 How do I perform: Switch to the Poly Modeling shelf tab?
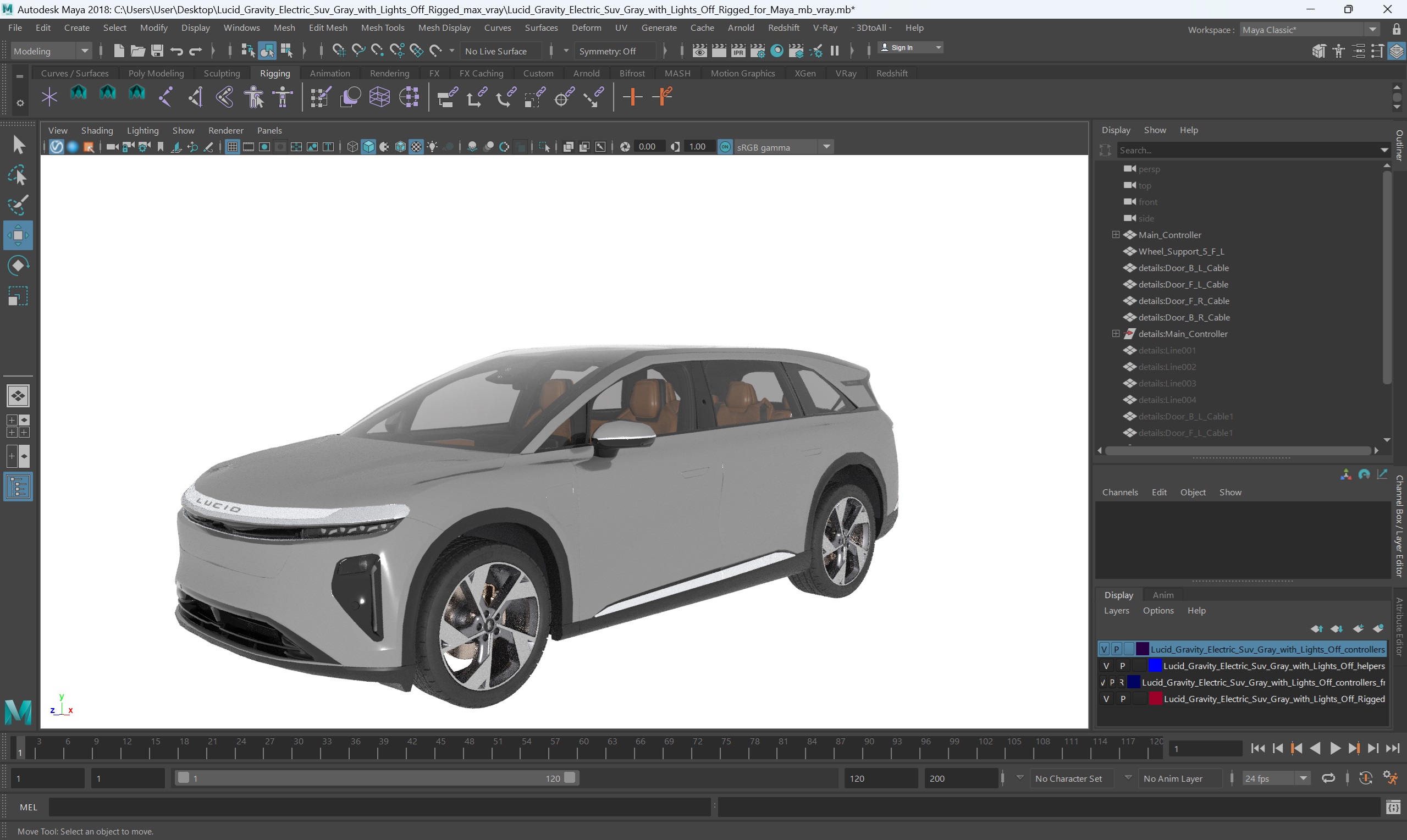tap(156, 73)
